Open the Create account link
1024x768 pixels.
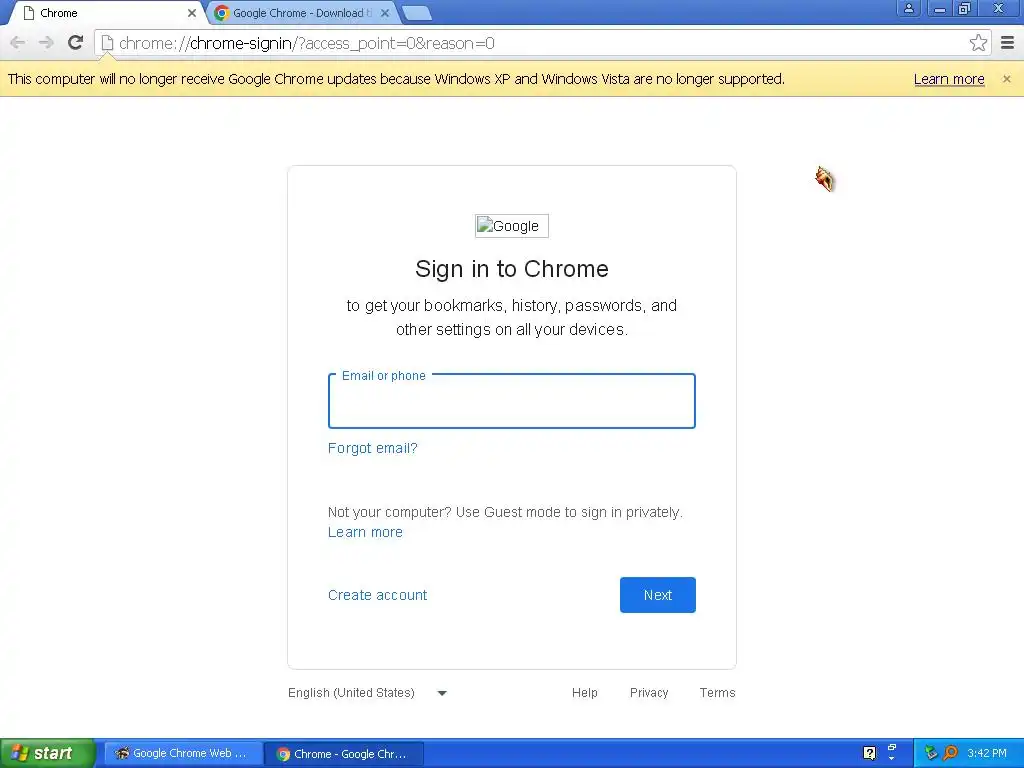(377, 595)
